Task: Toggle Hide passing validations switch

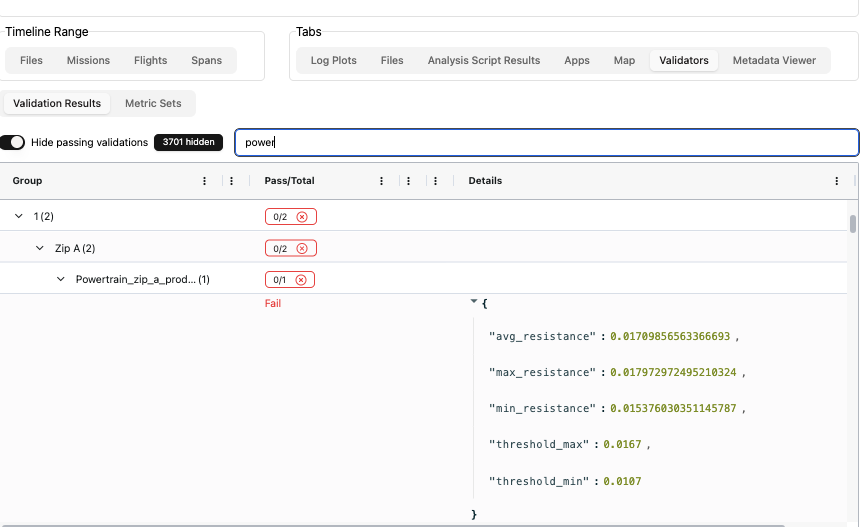Action: 12,142
